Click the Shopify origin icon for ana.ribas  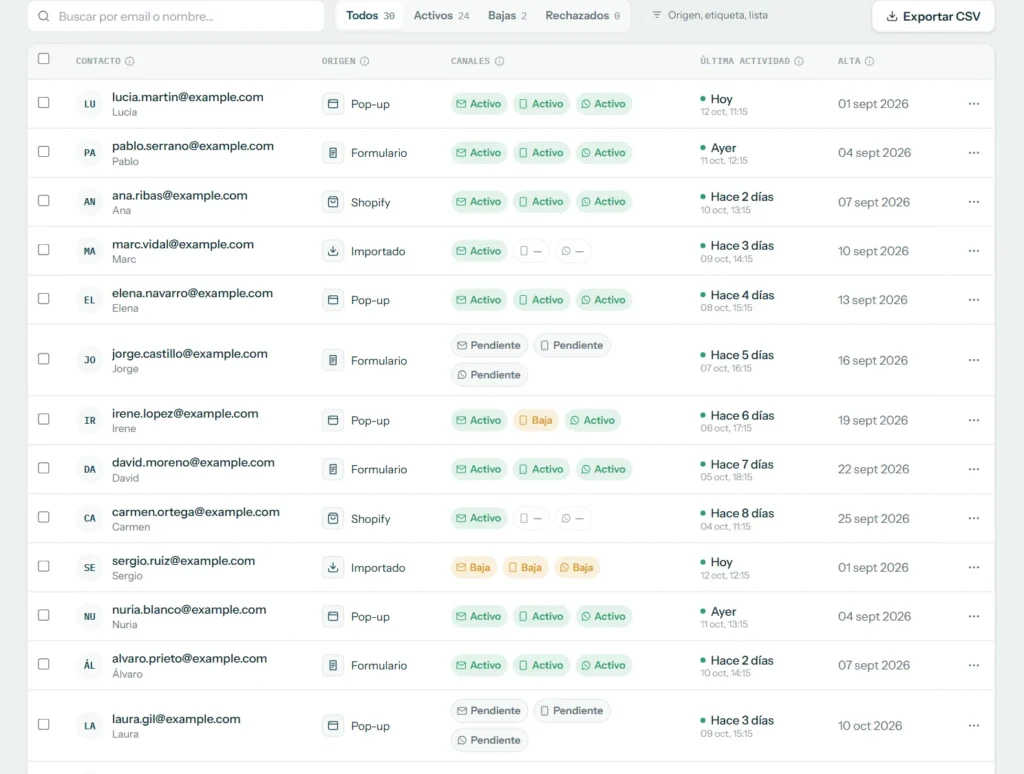point(333,202)
